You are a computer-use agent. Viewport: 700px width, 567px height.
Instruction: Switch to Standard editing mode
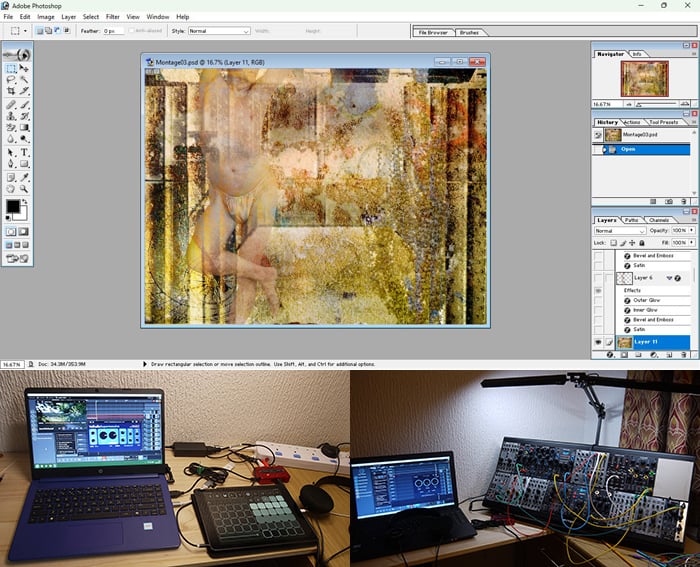11,231
